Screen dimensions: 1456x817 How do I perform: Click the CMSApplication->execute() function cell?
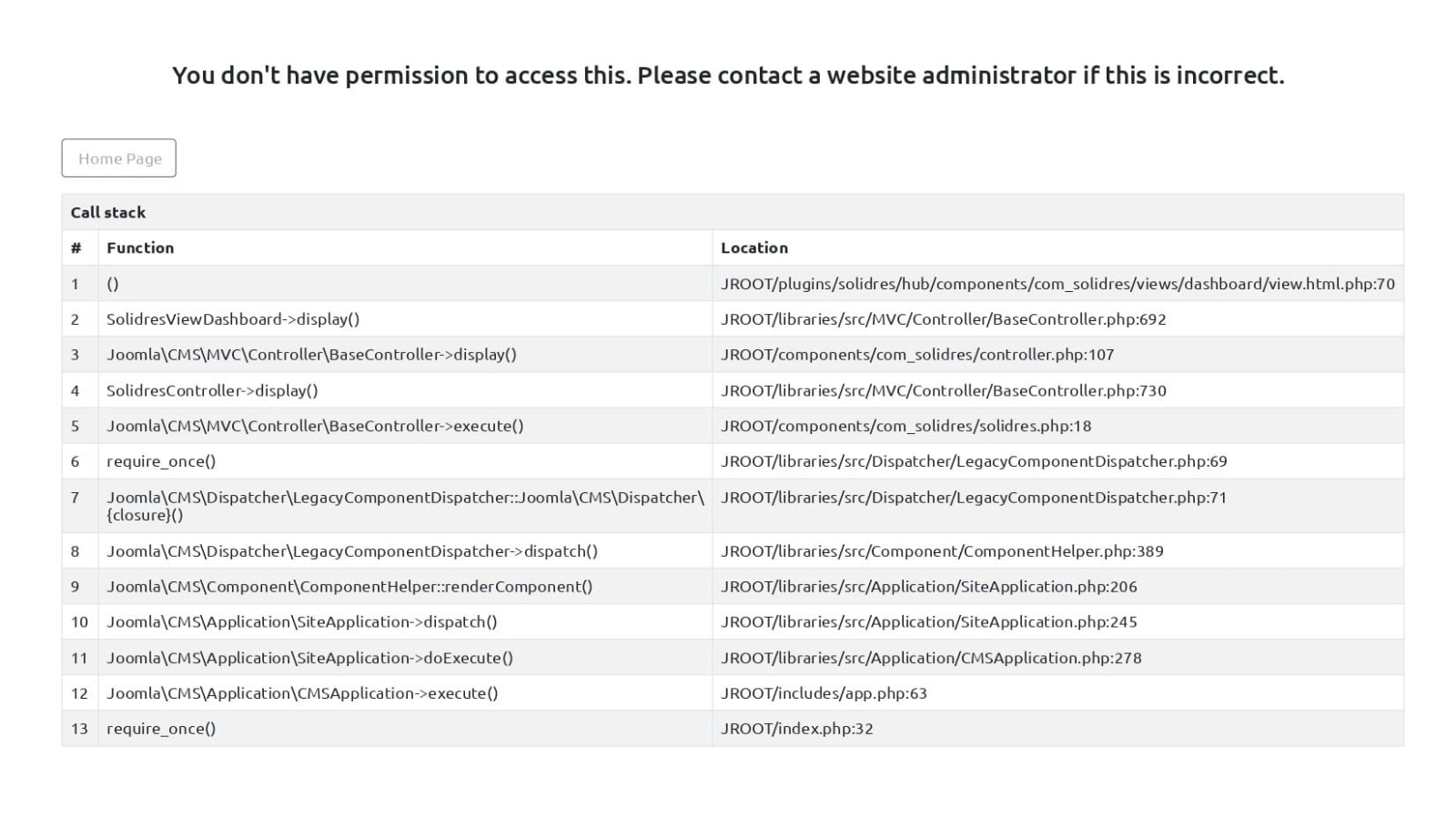(x=302, y=693)
